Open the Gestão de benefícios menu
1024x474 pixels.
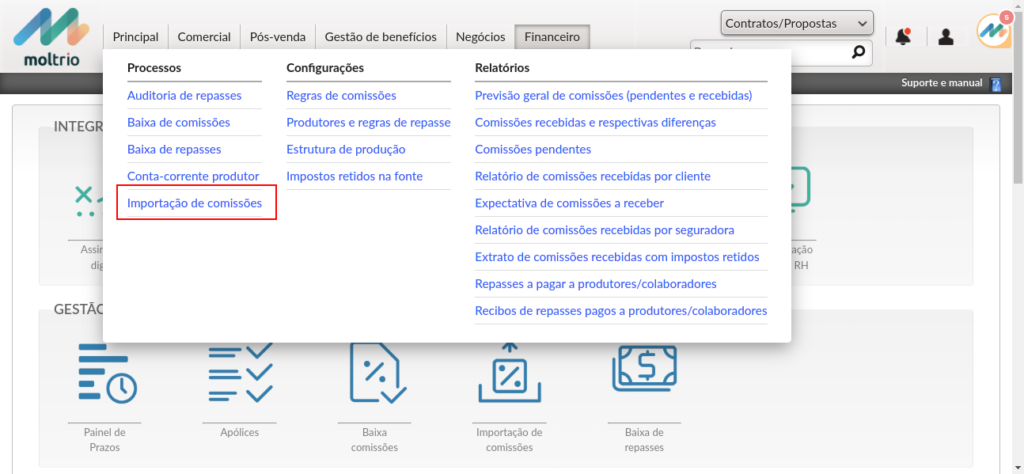point(380,37)
